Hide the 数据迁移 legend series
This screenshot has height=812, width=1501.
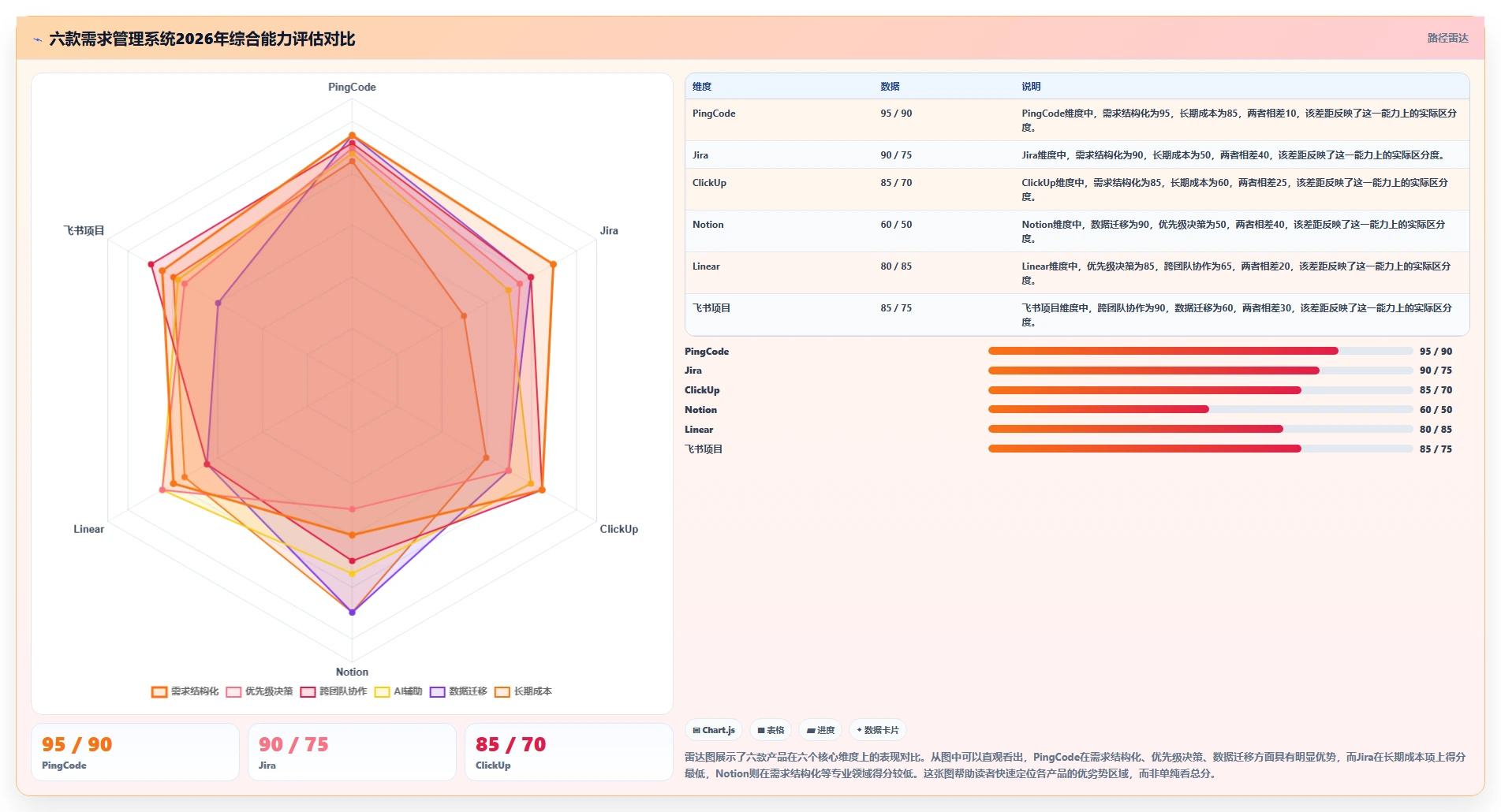click(x=458, y=691)
